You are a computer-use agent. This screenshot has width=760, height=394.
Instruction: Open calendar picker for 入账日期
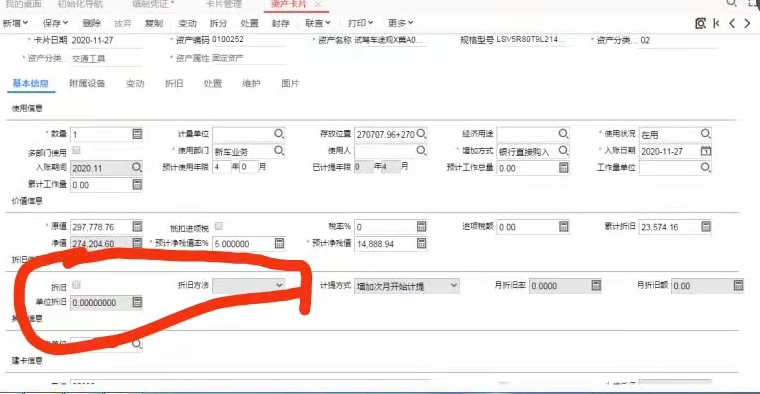706,151
